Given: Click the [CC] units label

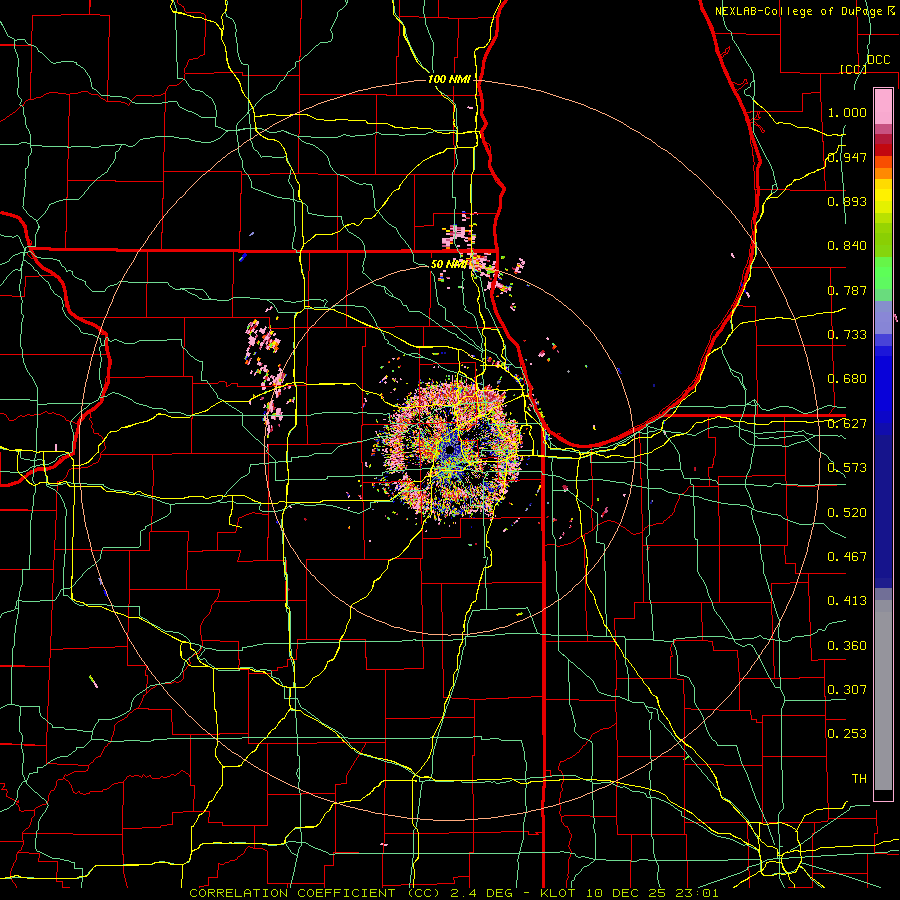Looking at the screenshot, I should pos(854,69).
